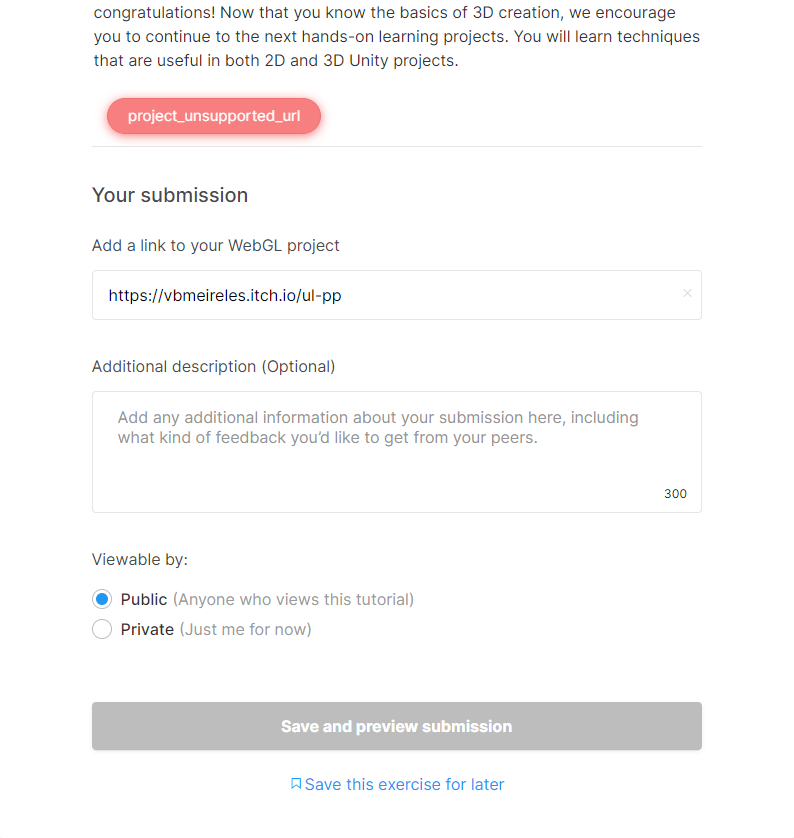
Task: Click the Additional description (Optional) label
Action: coord(214,366)
